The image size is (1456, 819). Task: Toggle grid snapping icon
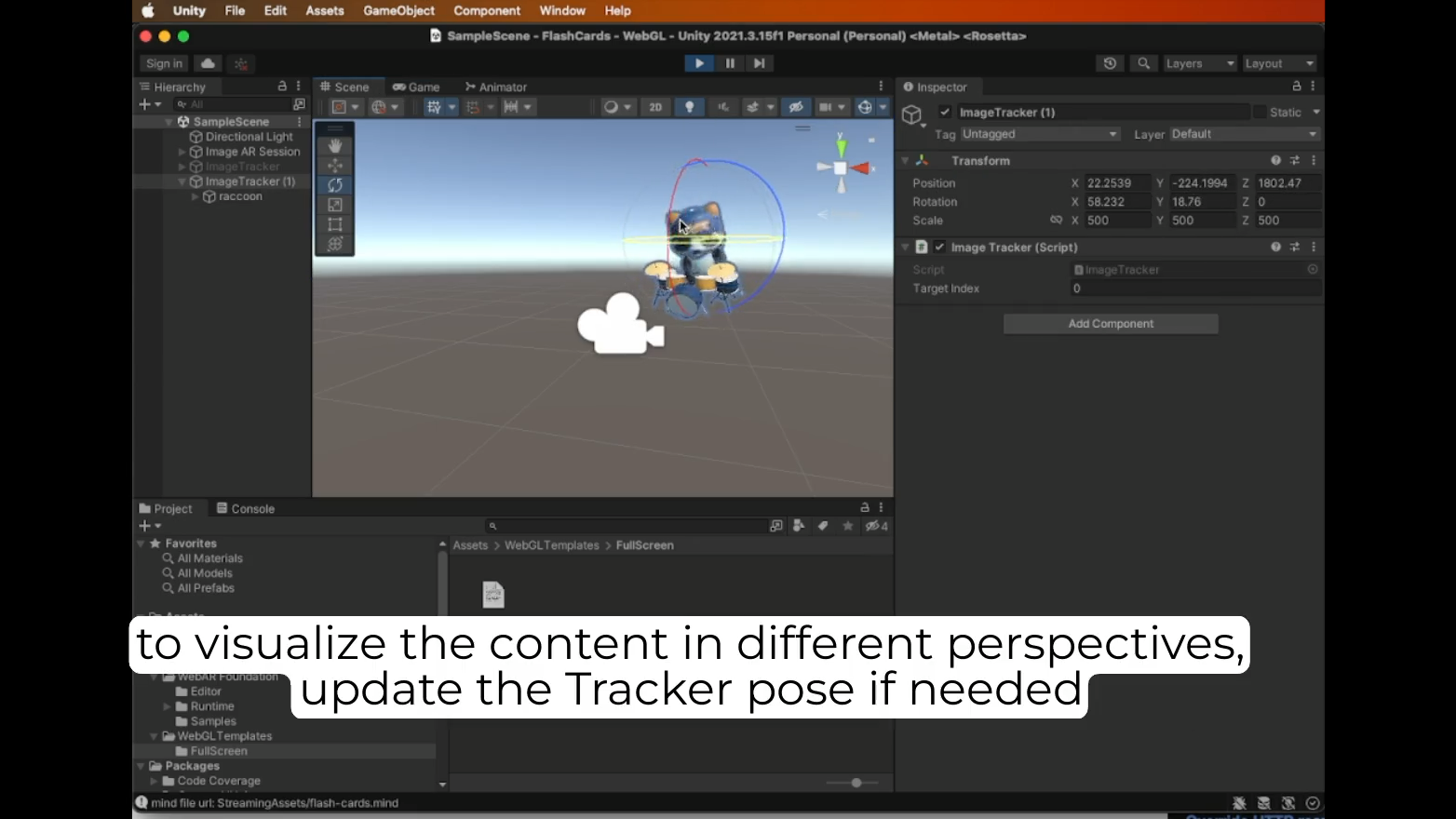[x=473, y=107]
